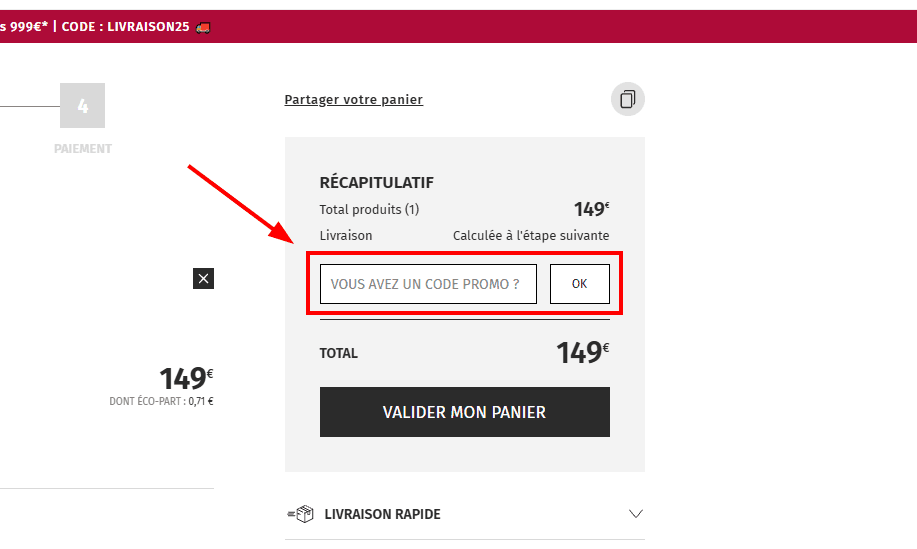This screenshot has width=917, height=549.
Task: Click the item price 149€ beside the eco-part
Action: click(x=186, y=379)
